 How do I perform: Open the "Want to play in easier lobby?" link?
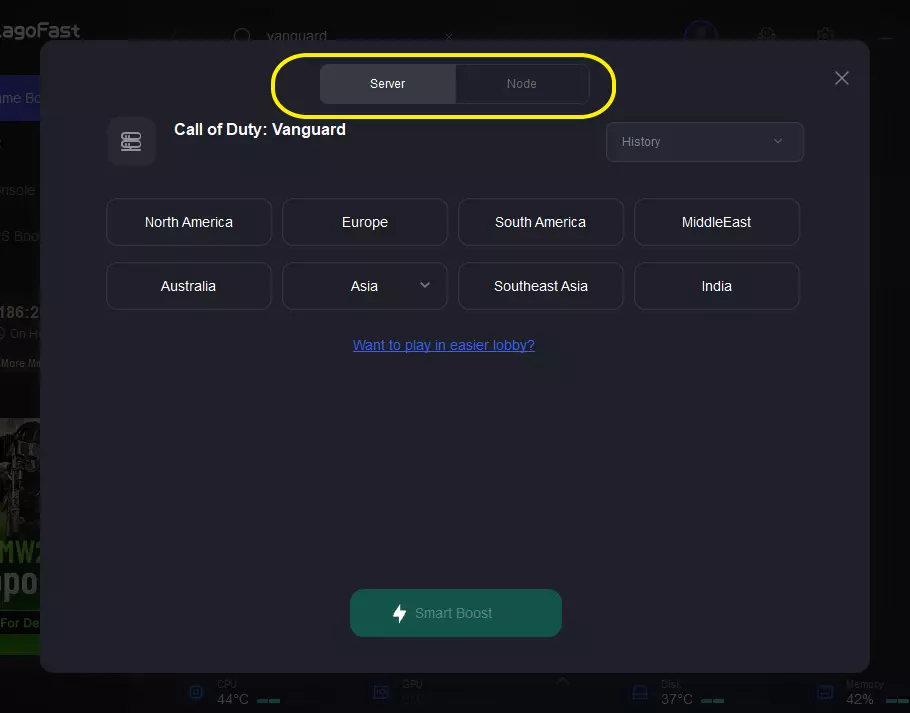pos(443,345)
